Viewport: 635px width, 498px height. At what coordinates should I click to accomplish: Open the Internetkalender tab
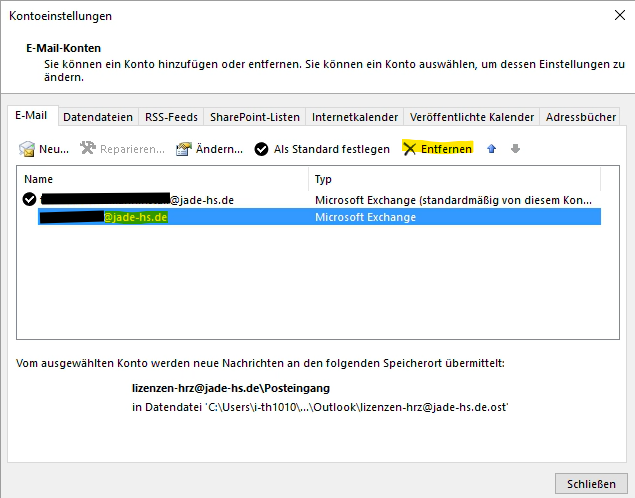355,117
